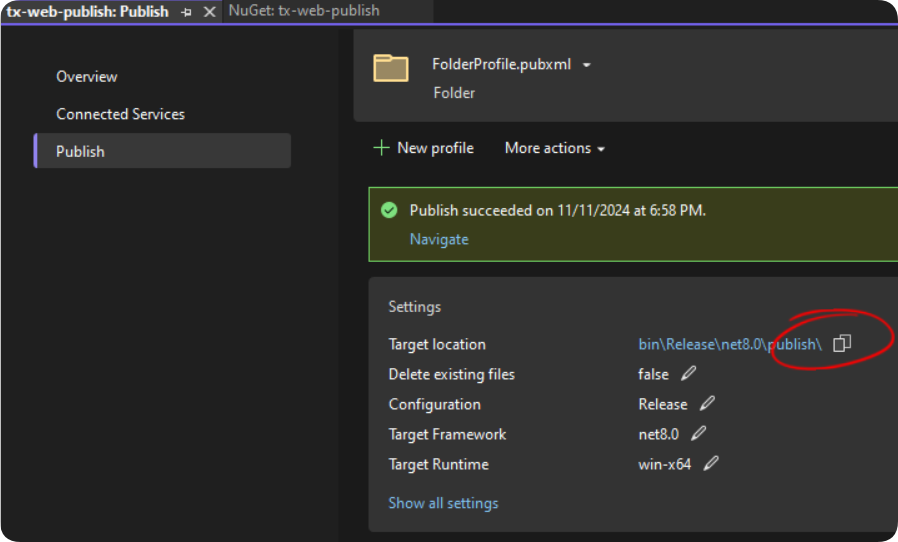This screenshot has width=898, height=542.
Task: Select the tx-web-publish: Publish tab
Action: [88, 12]
